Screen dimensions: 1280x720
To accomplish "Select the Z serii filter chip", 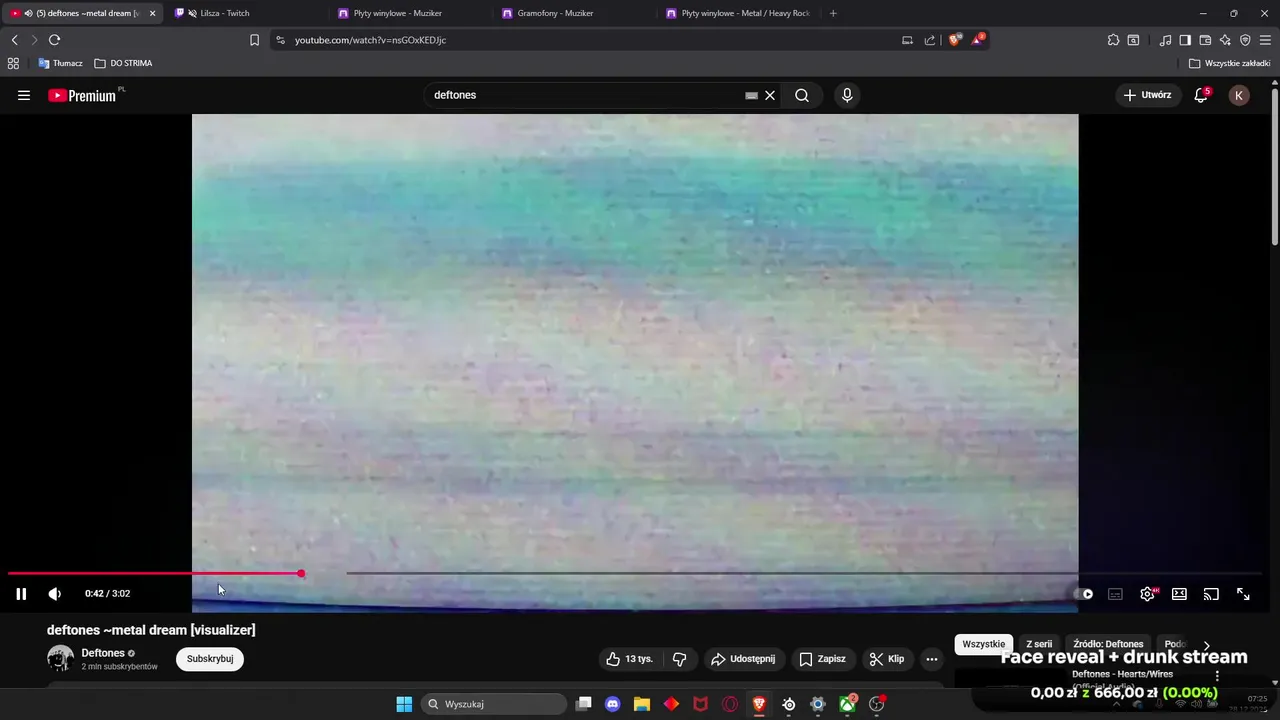I will point(1039,644).
